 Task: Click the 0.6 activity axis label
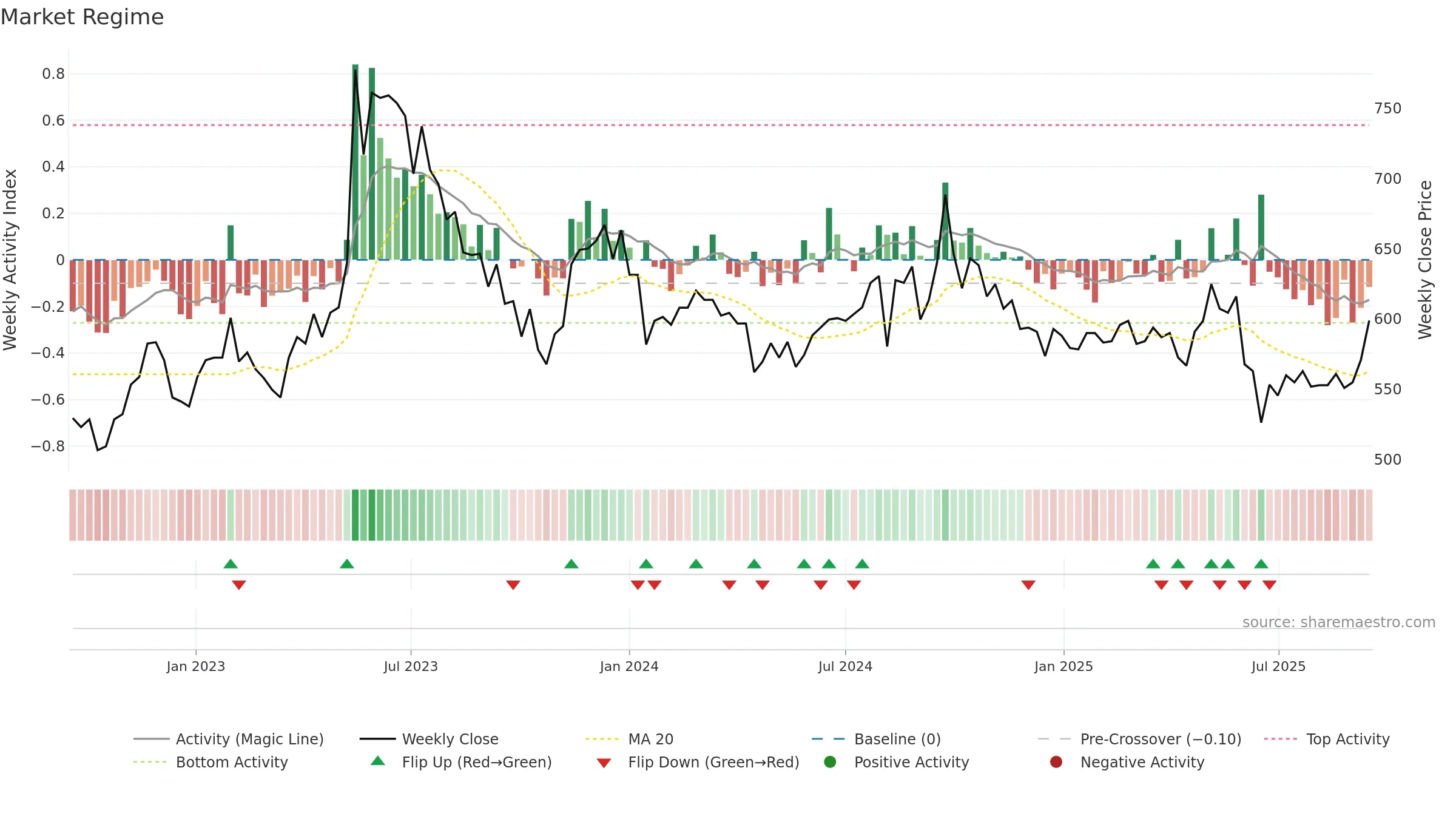click(x=53, y=121)
